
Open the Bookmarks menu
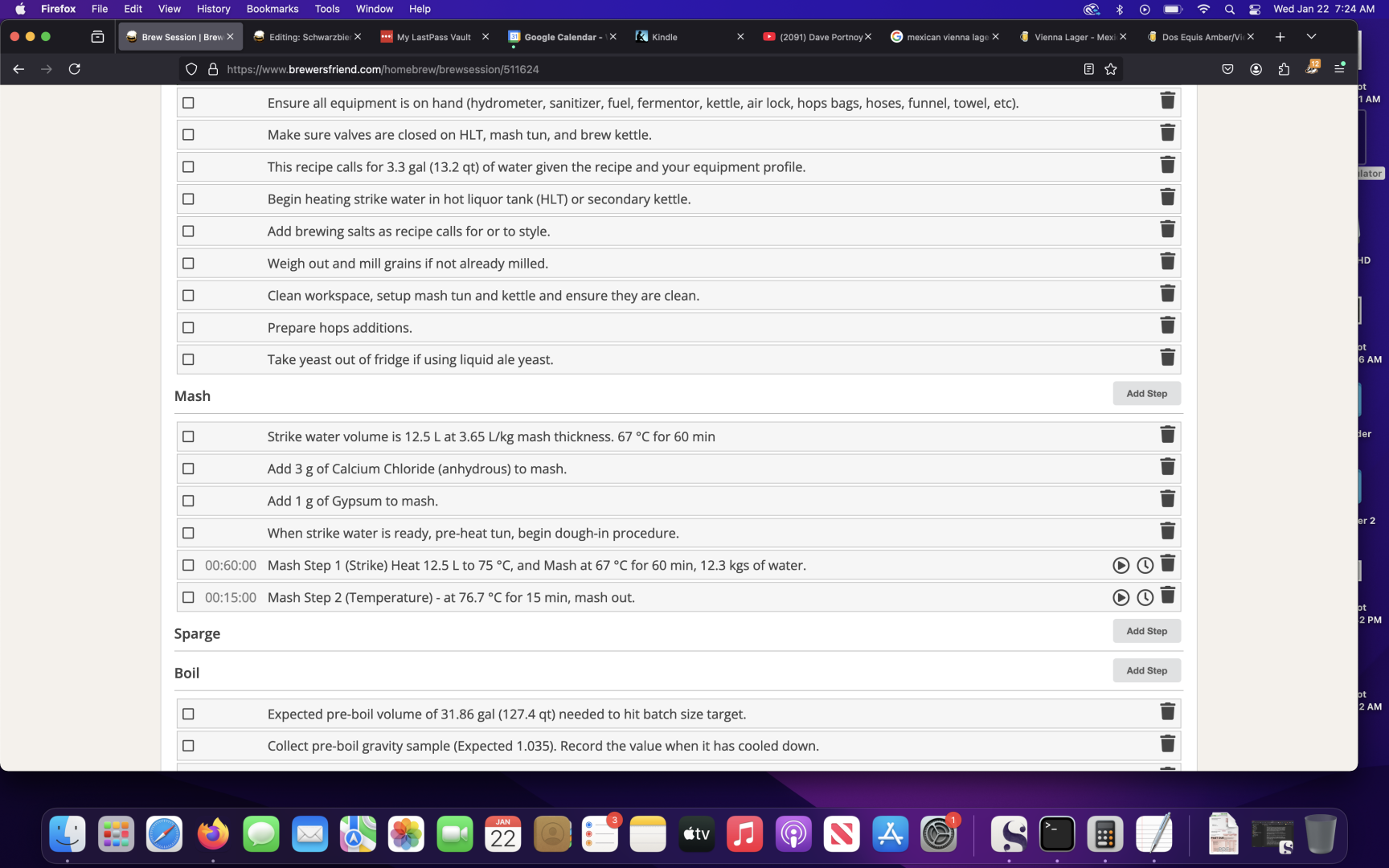click(x=272, y=9)
